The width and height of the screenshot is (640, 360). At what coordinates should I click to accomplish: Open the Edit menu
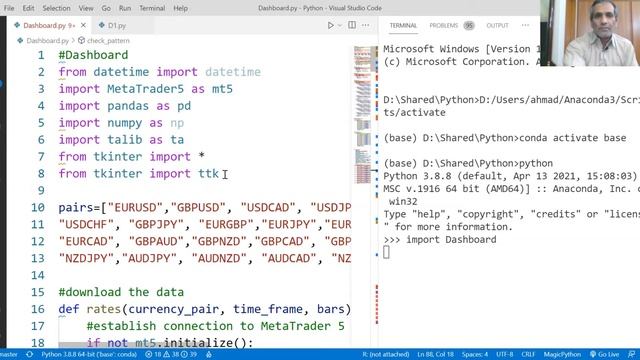pos(28,8)
